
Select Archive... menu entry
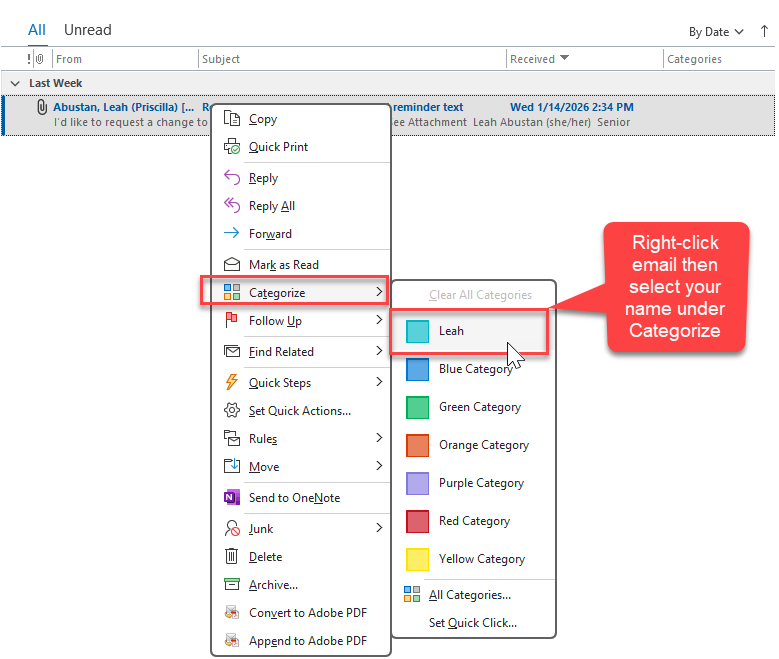click(301, 585)
